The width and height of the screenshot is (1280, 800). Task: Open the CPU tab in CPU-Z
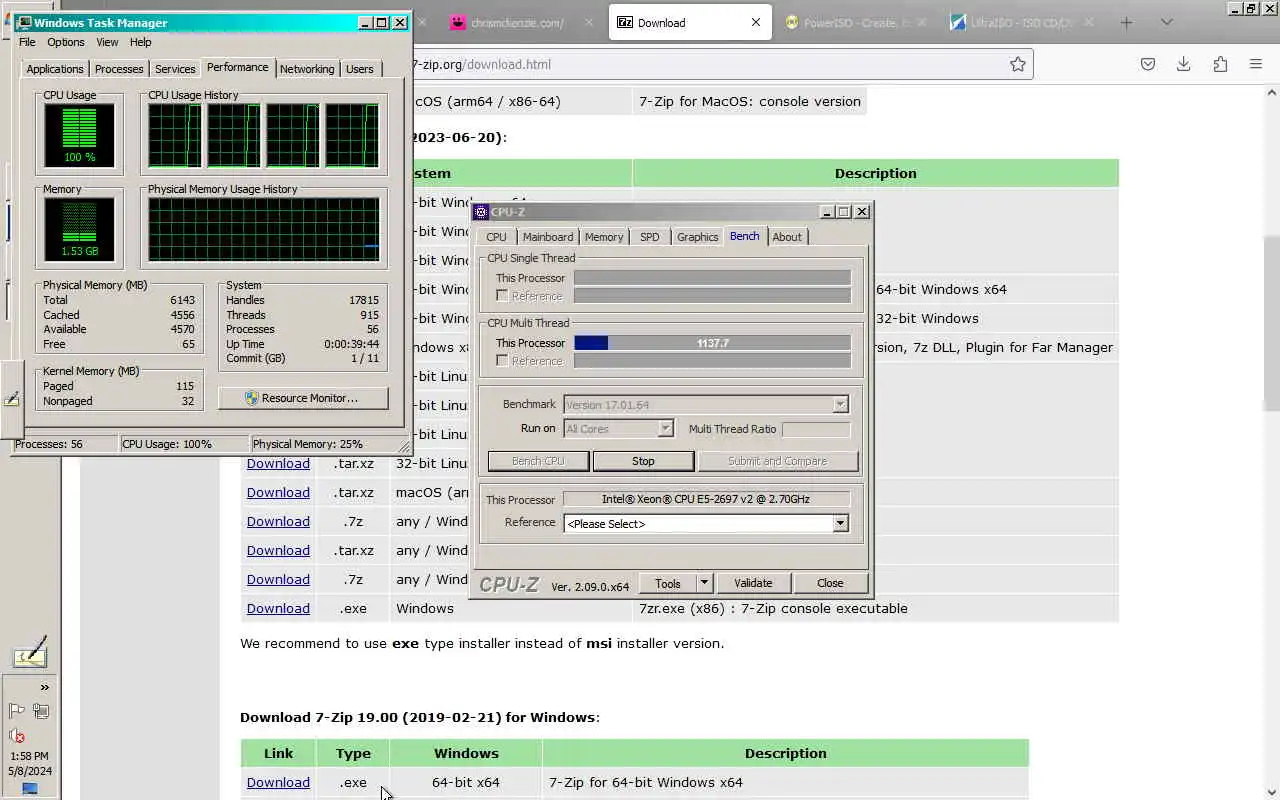(496, 237)
